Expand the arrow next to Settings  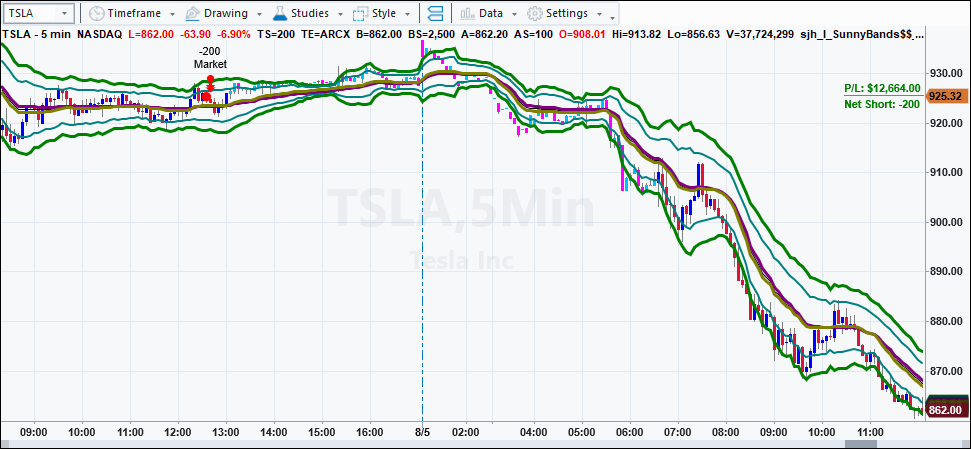pyautogui.click(x=599, y=14)
